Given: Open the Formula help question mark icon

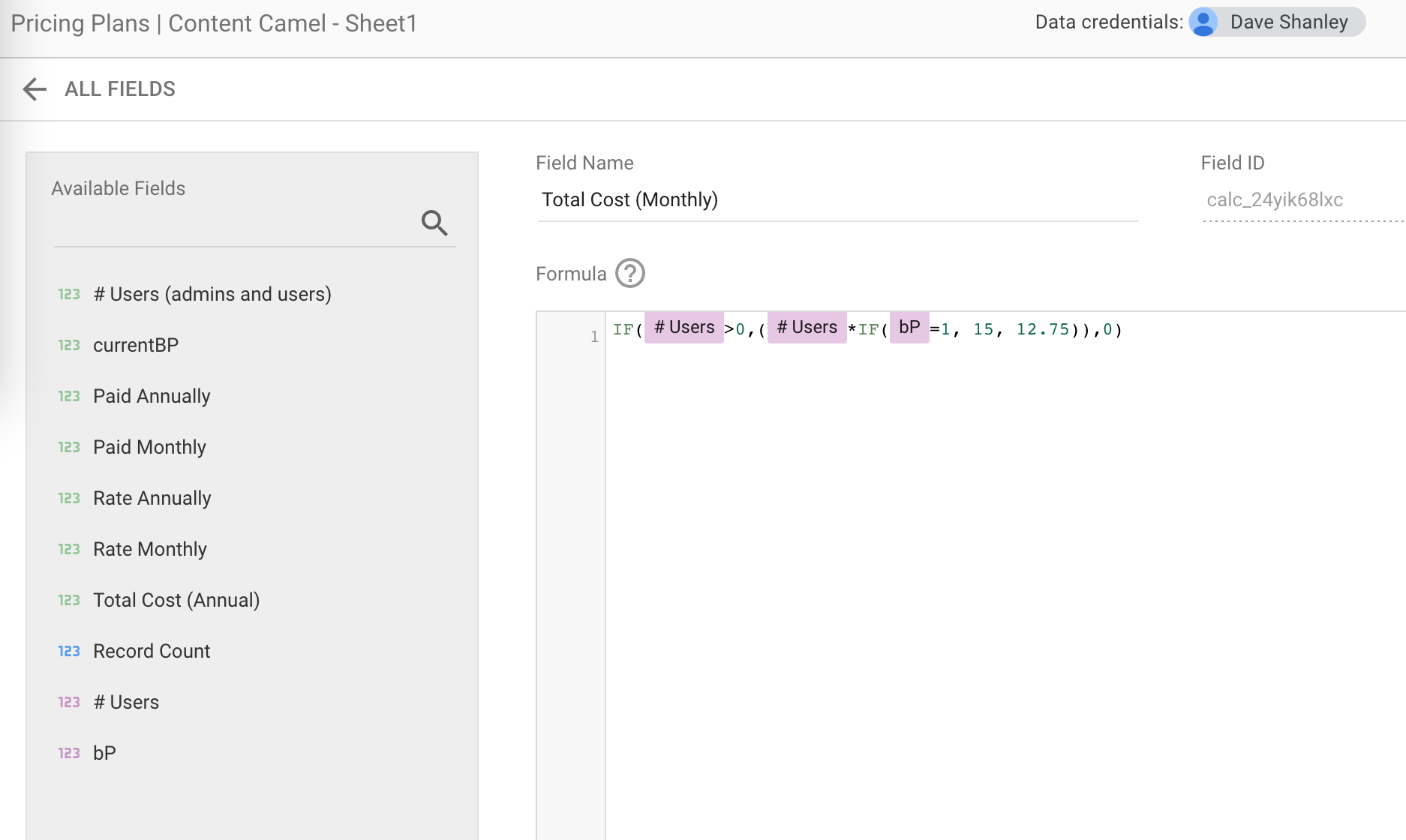Looking at the screenshot, I should [630, 274].
